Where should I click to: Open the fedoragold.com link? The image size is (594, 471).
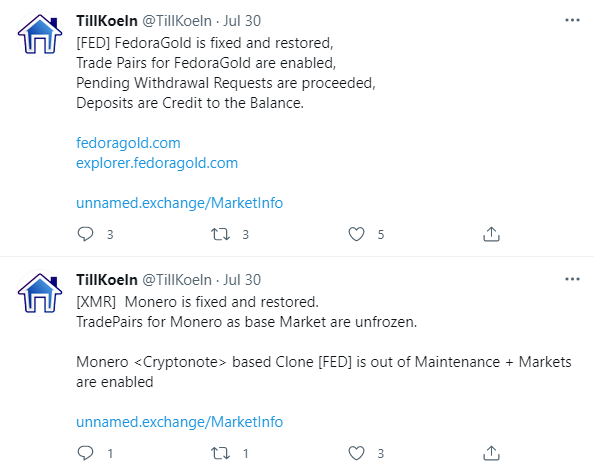pyautogui.click(x=128, y=143)
